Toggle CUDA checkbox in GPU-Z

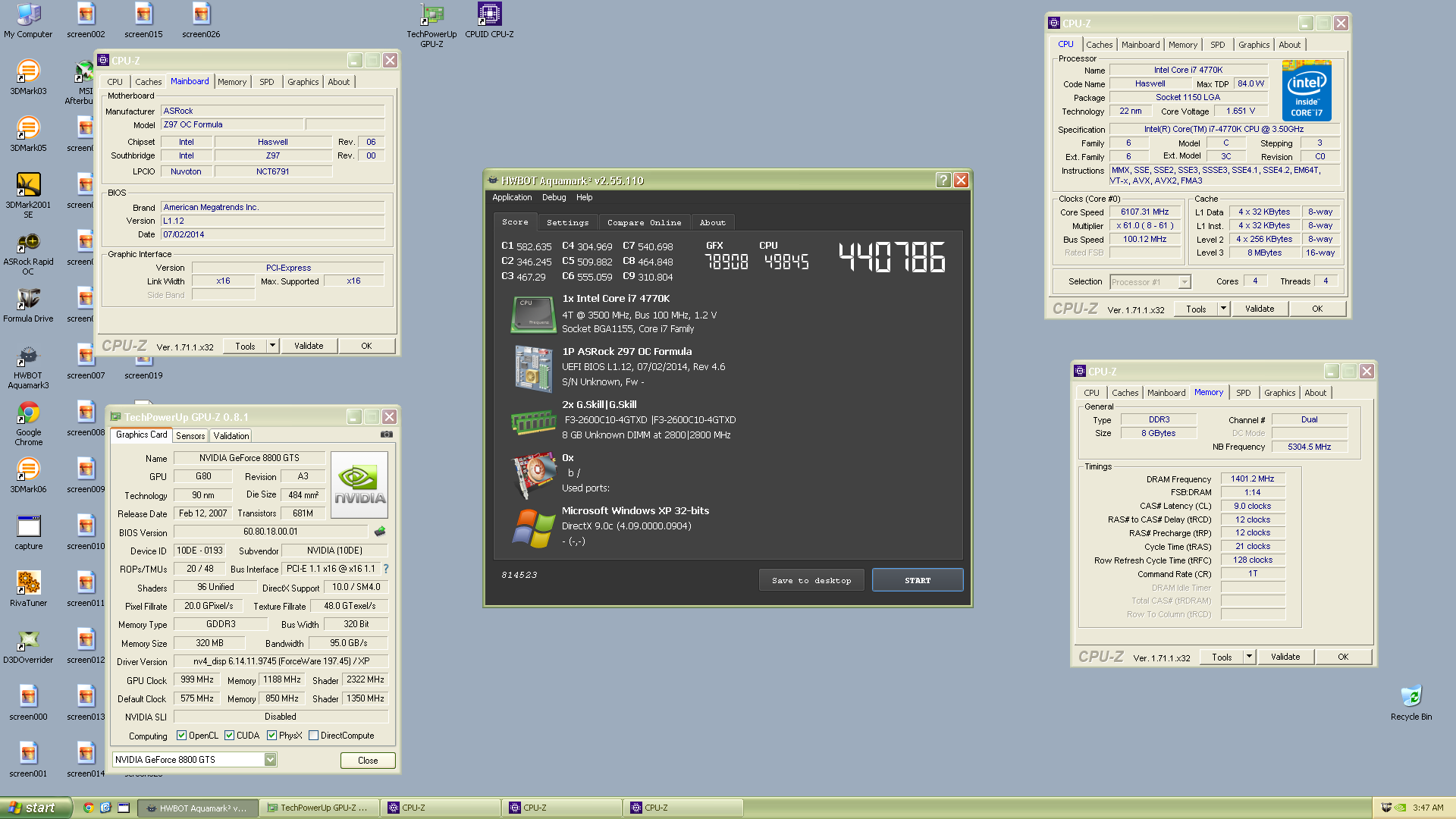229,735
